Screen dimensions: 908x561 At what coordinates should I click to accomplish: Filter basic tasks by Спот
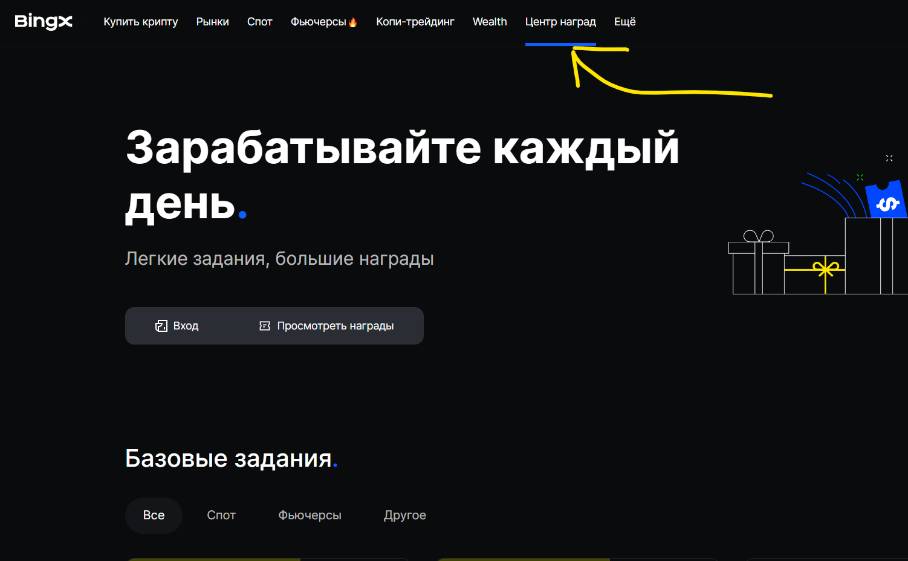221,515
